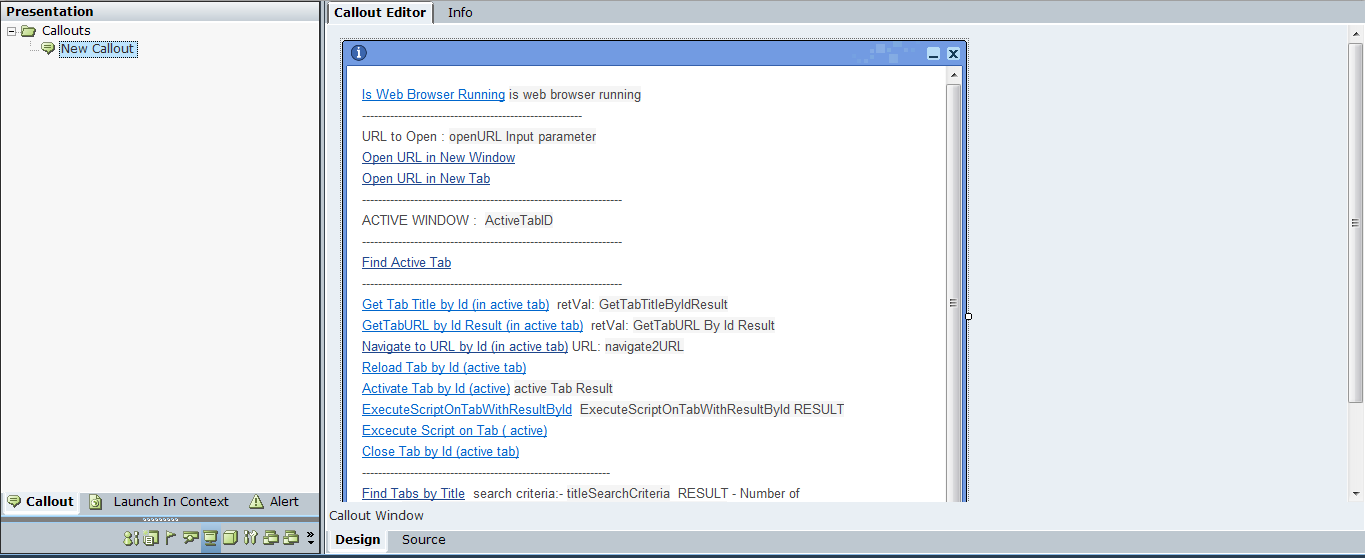Select New Callout in the tree
The width and height of the screenshot is (1365, 558).
point(97,49)
